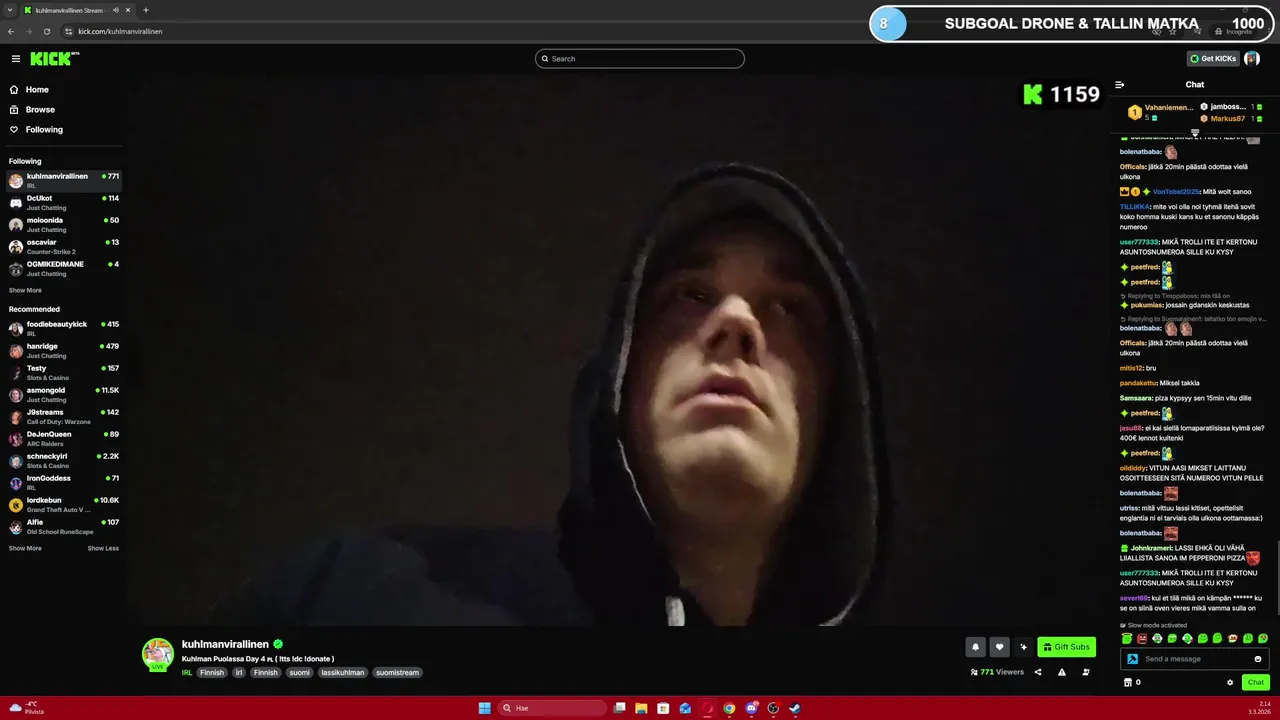Image resolution: width=1280 pixels, height=720 pixels.
Task: Open moloonida followed channel
Action: (x=63, y=224)
